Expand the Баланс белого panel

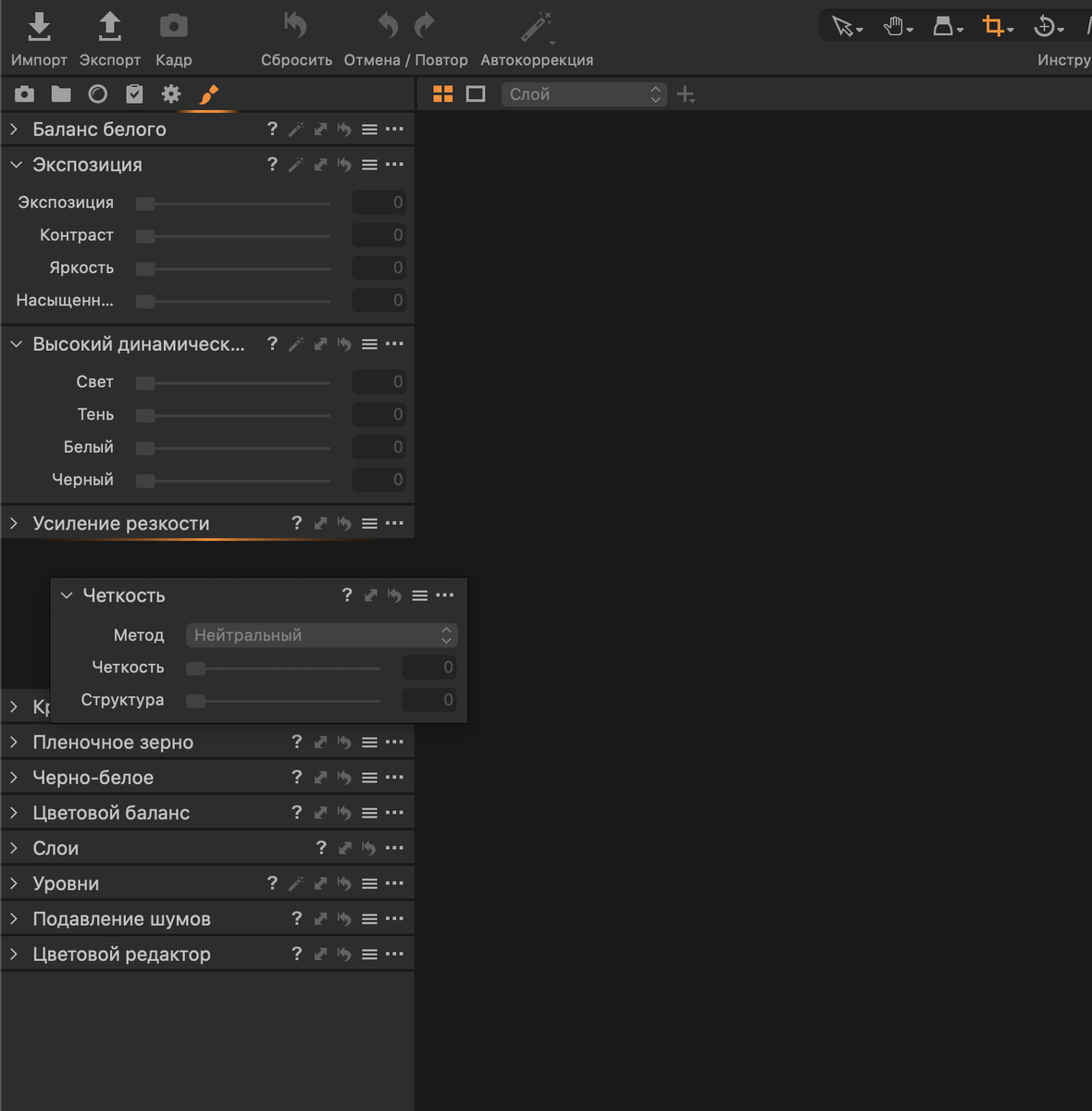click(14, 130)
